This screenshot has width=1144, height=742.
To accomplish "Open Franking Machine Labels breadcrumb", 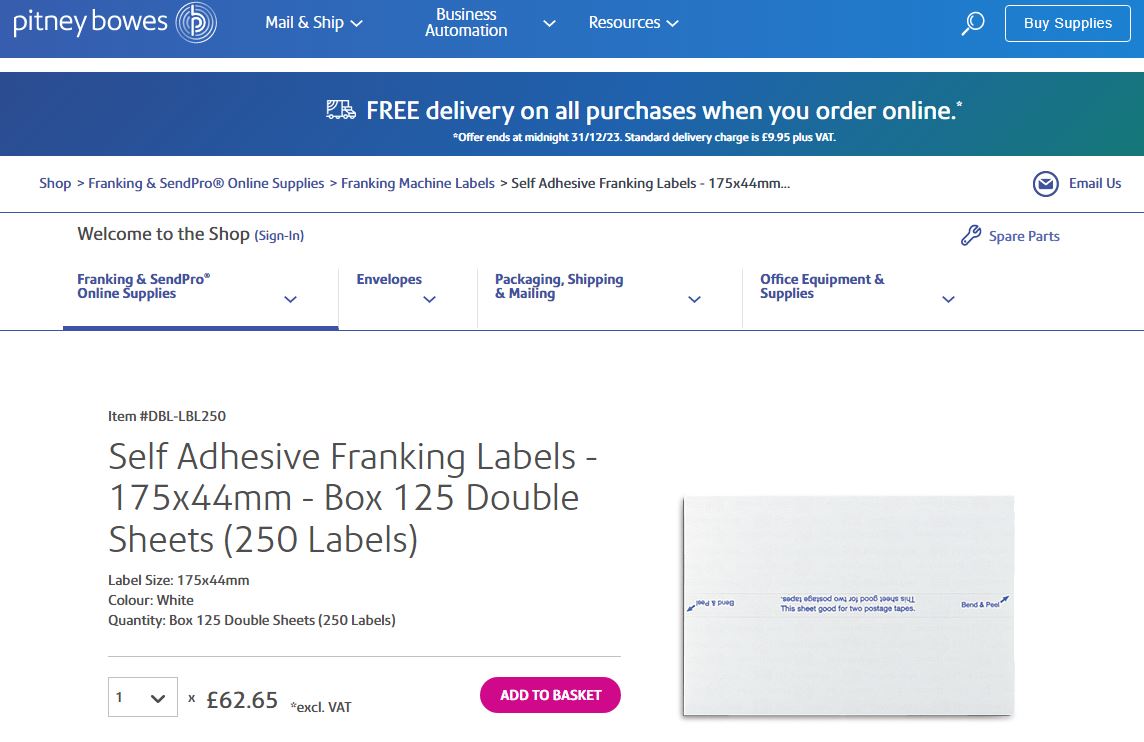I will point(417,183).
